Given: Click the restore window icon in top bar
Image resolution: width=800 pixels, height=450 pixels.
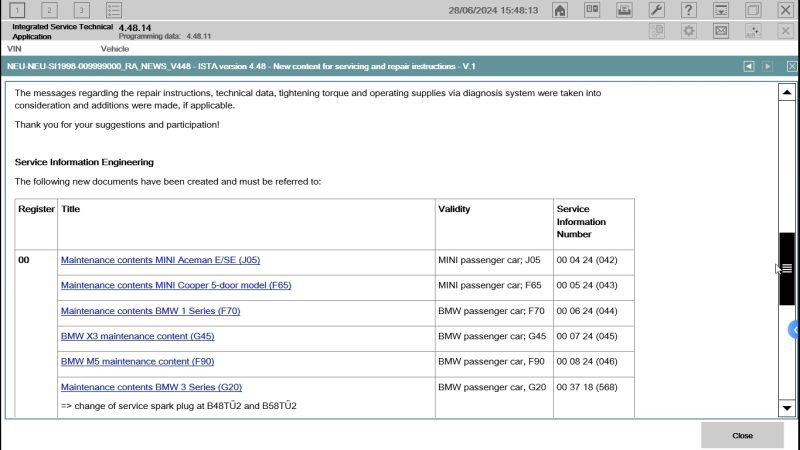Looking at the screenshot, I should pyautogui.click(x=753, y=10).
